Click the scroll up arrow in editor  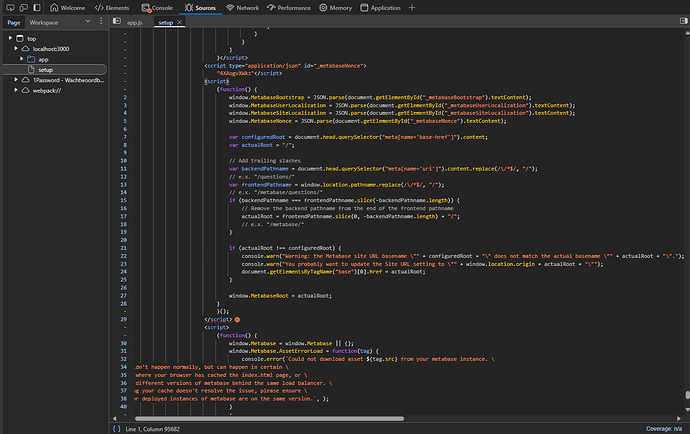click(687, 33)
